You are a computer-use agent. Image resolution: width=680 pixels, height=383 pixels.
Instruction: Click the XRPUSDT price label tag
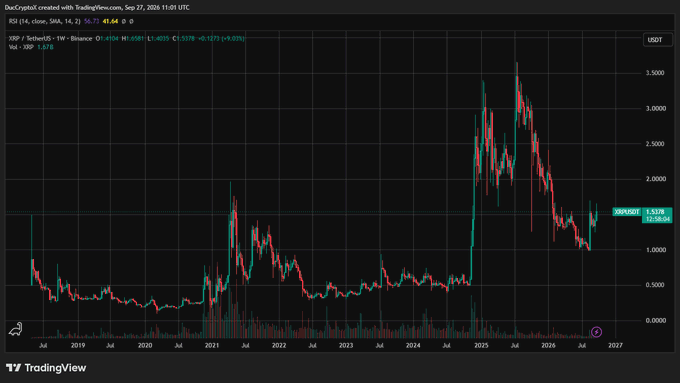[627, 212]
